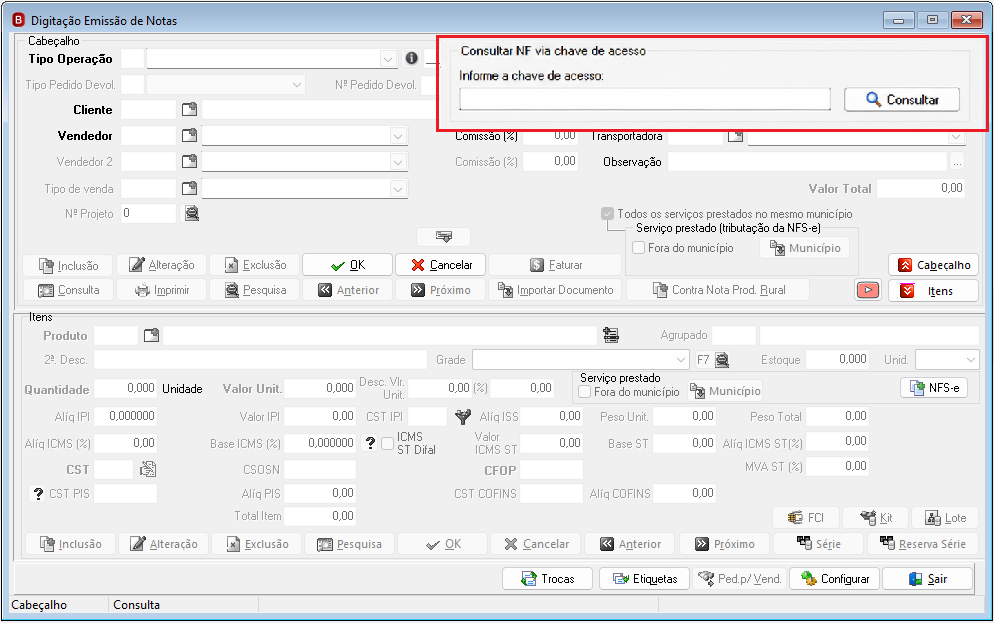Open the Configurar button
The height and width of the screenshot is (623, 994).
tap(834, 579)
